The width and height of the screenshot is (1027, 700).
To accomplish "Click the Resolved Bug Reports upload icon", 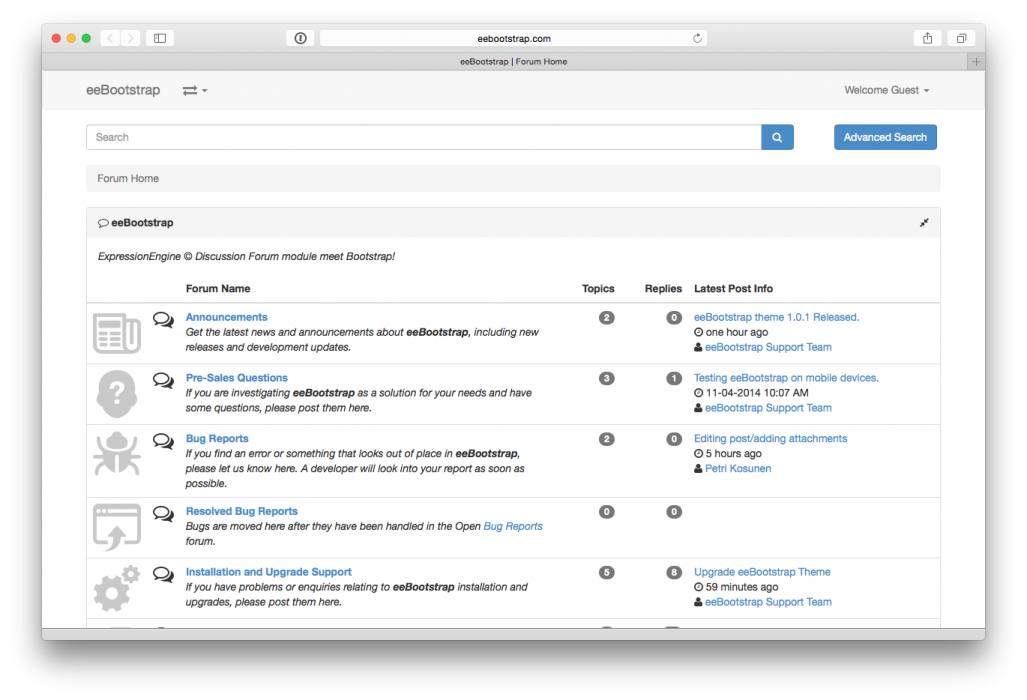I will click(x=117, y=527).
